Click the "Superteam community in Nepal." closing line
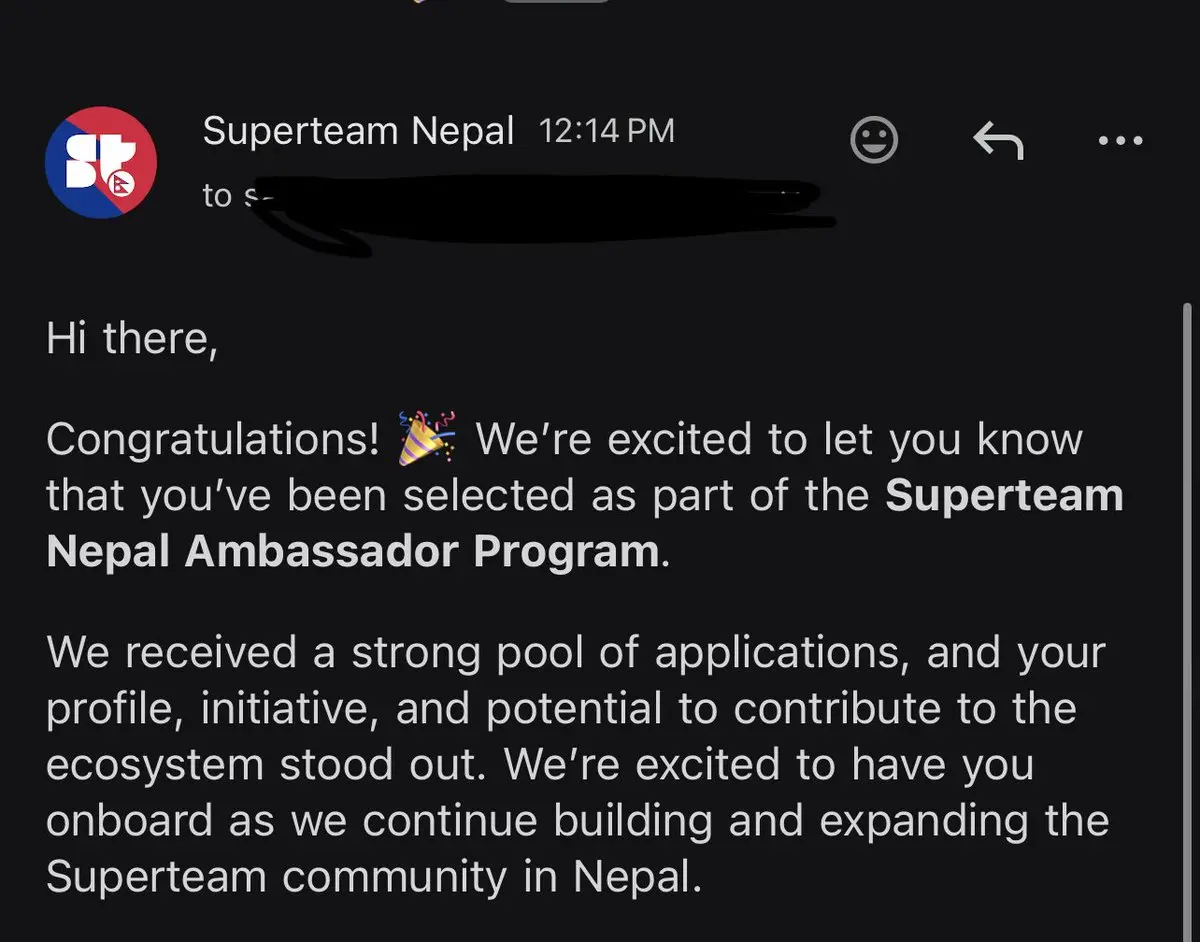Screen dimensions: 1200x942 click(368, 877)
